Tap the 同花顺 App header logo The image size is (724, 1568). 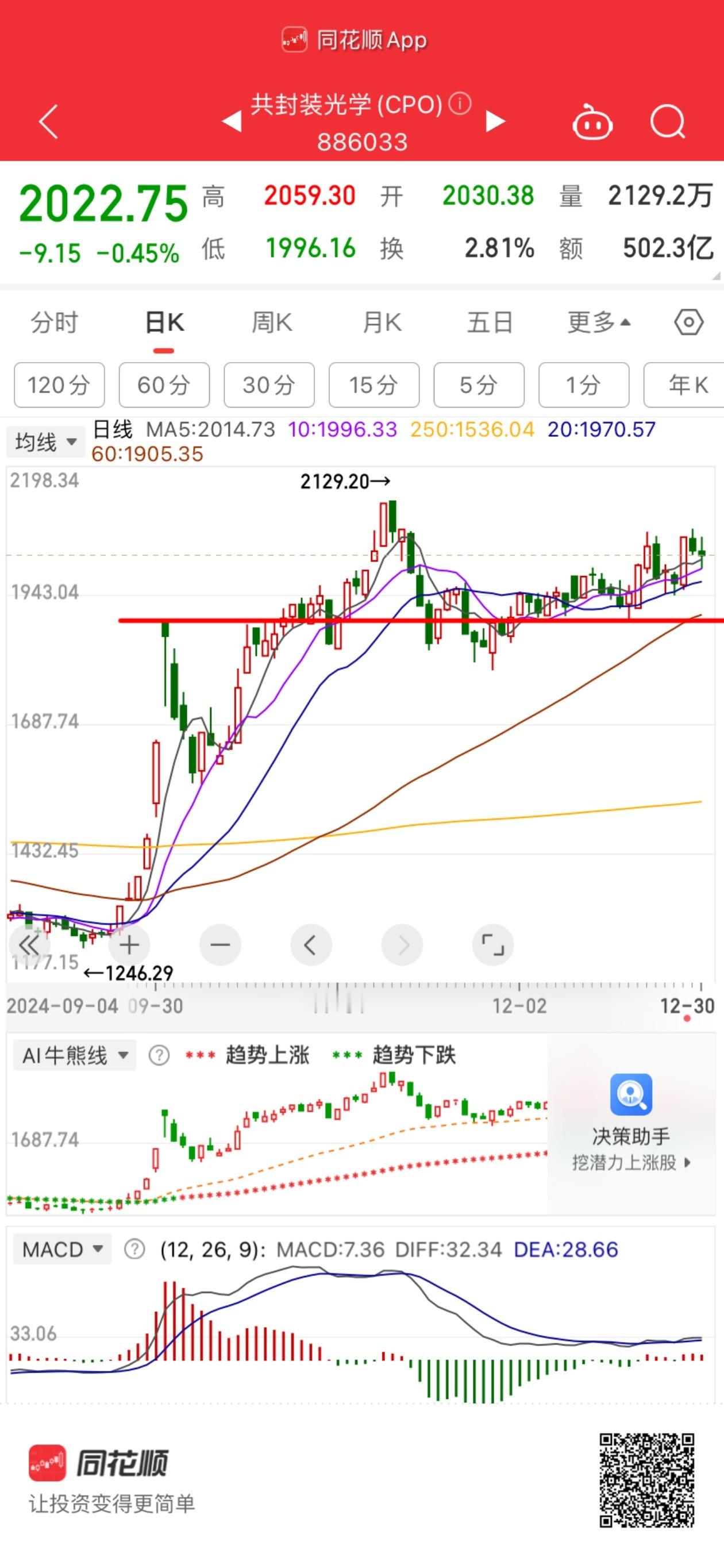tap(354, 40)
